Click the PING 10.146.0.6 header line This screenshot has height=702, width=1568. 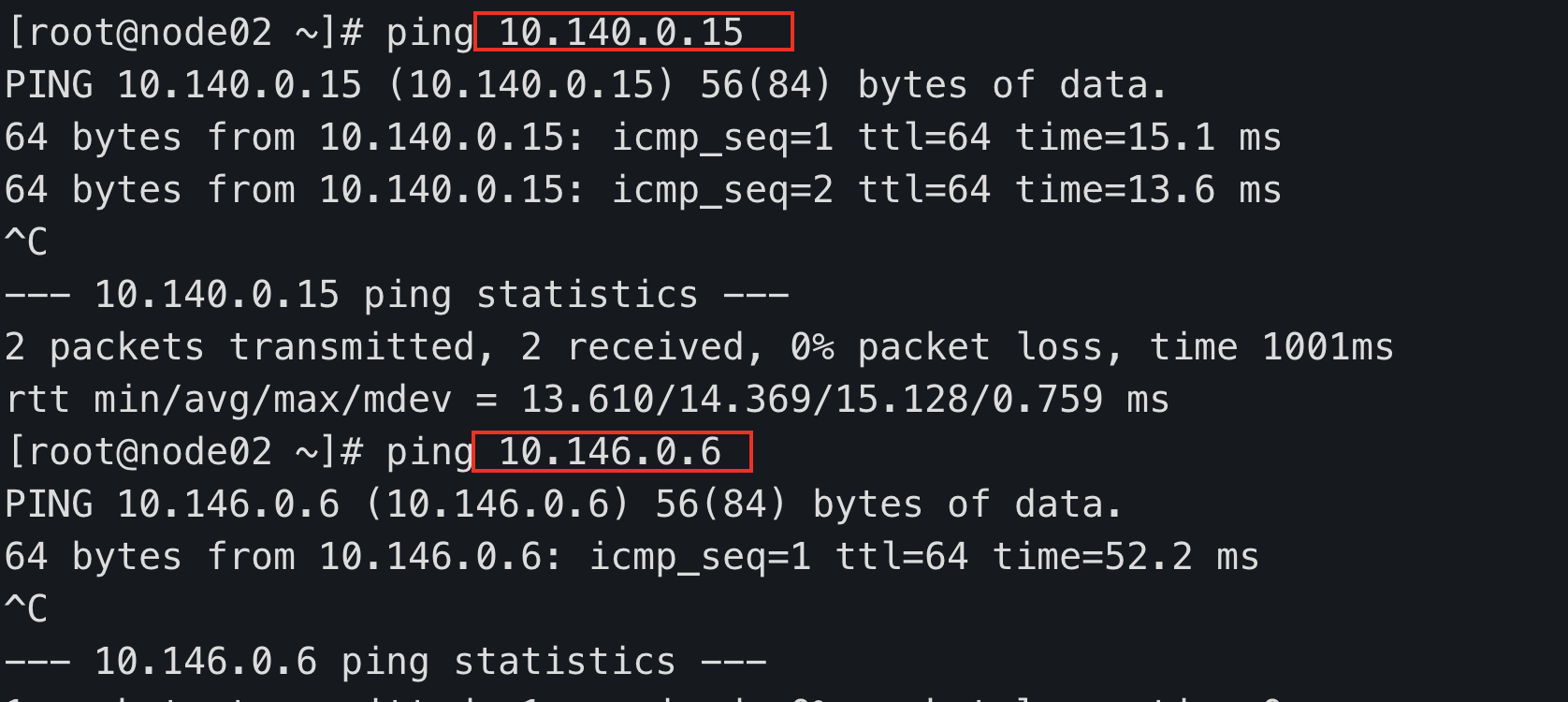(563, 505)
